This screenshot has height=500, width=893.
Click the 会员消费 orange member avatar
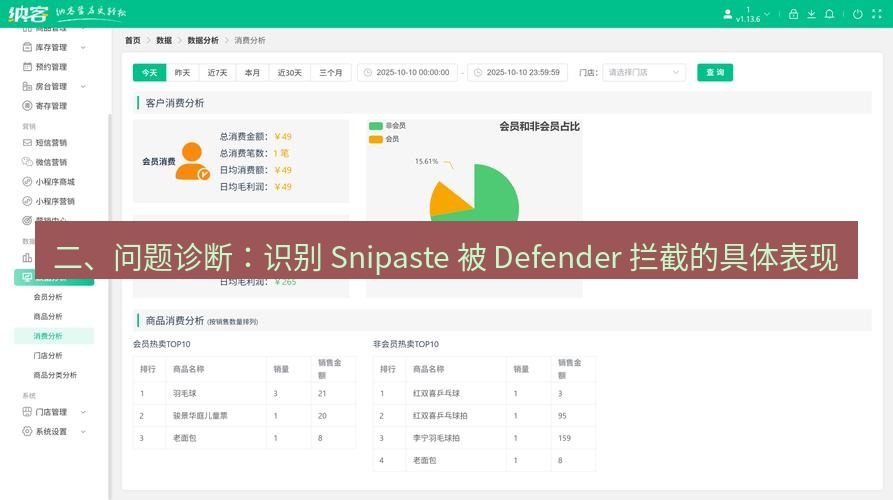192,161
